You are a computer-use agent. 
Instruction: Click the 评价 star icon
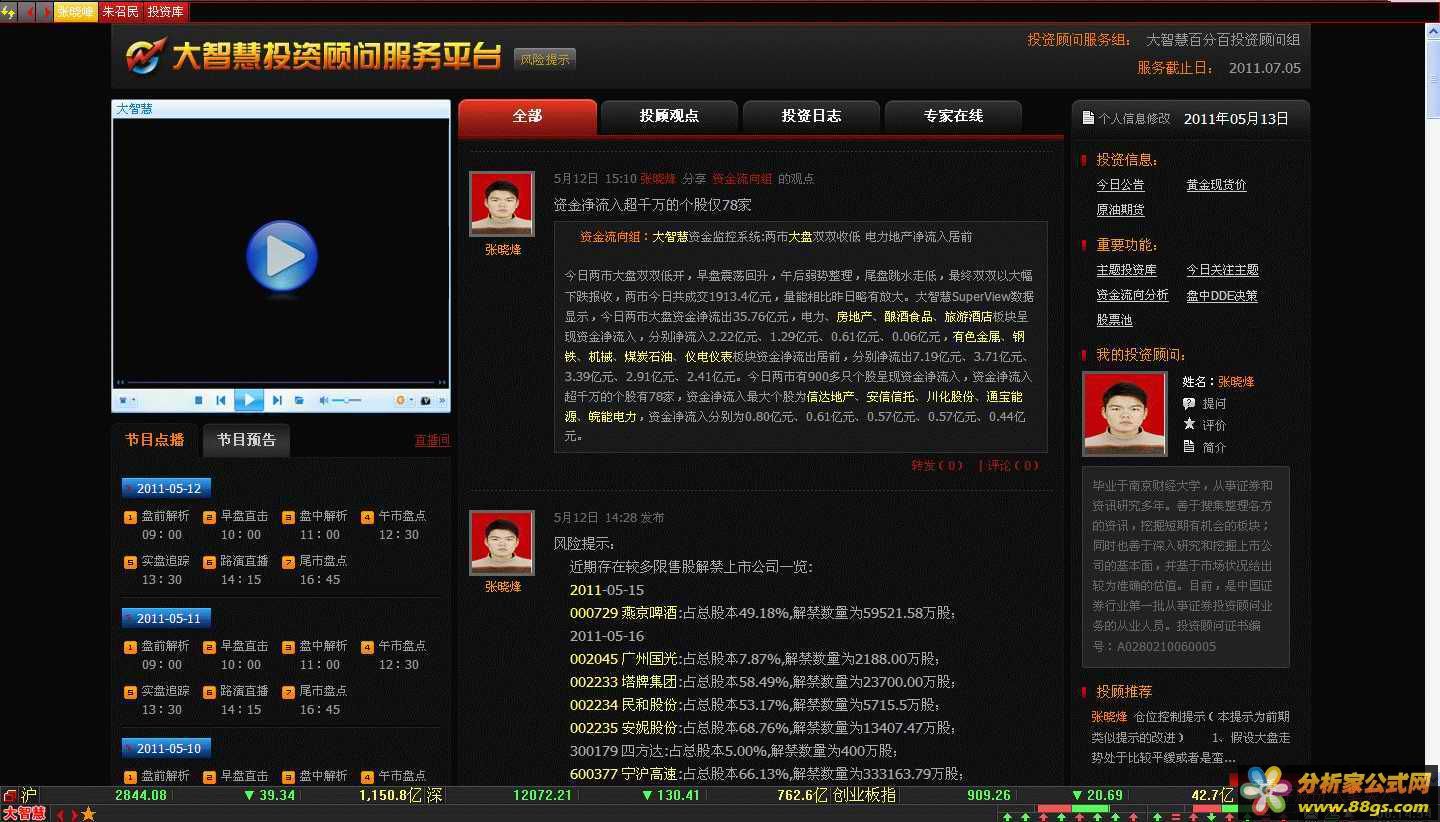click(x=1189, y=424)
